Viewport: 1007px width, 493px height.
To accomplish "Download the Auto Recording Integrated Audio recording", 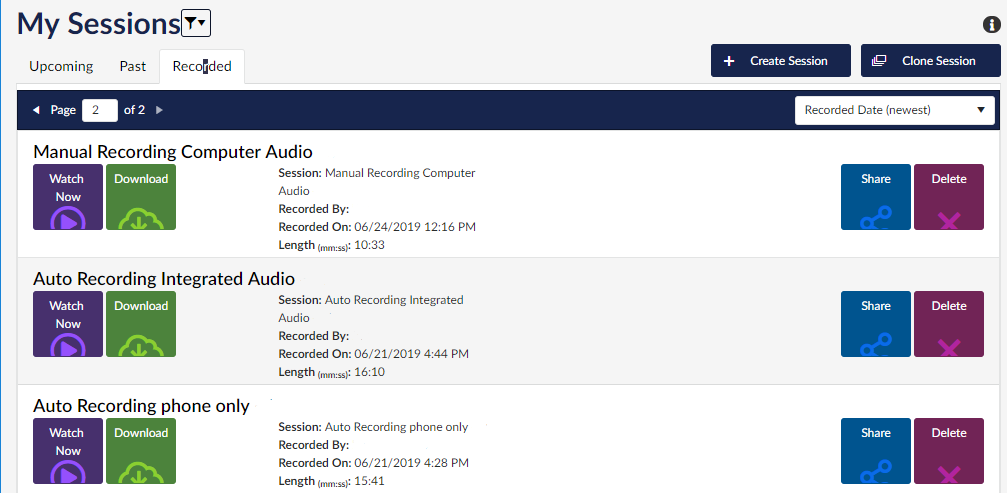I will (141, 324).
